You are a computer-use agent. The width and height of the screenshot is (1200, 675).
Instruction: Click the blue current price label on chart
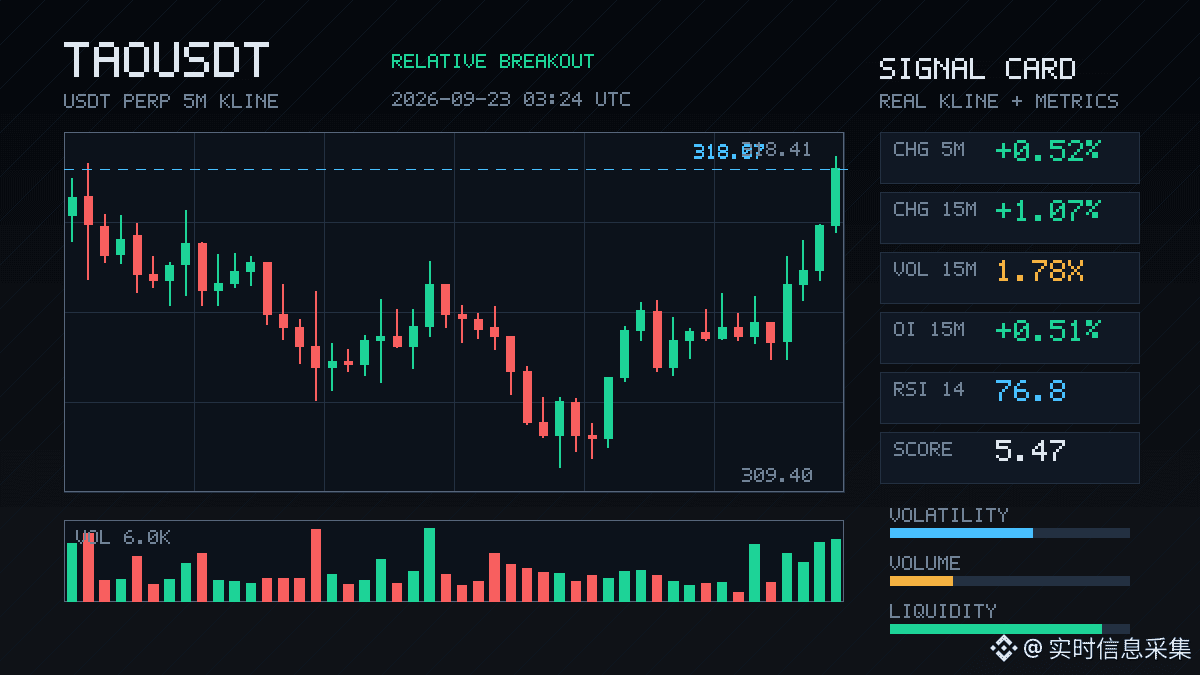pos(728,151)
